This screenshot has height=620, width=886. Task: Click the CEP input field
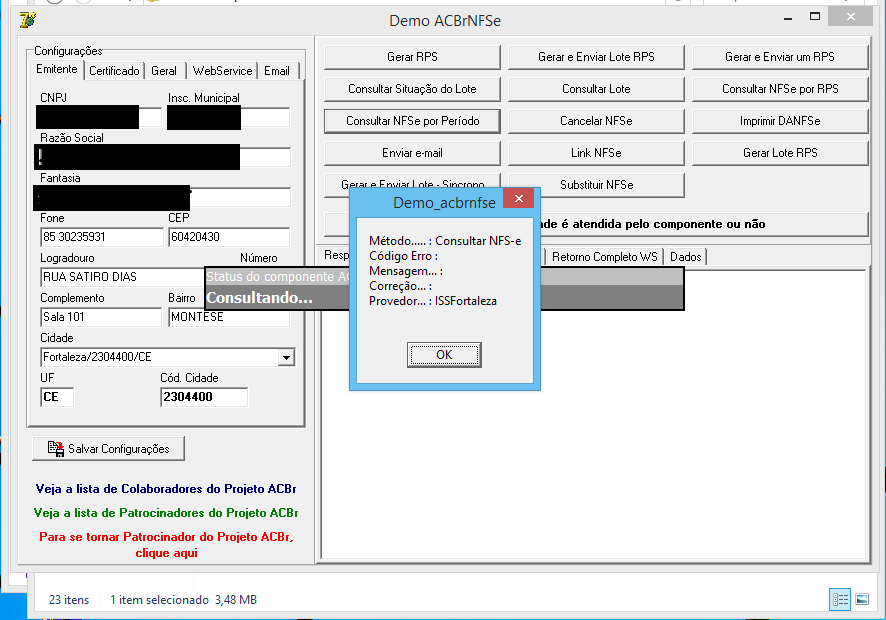click(x=229, y=237)
